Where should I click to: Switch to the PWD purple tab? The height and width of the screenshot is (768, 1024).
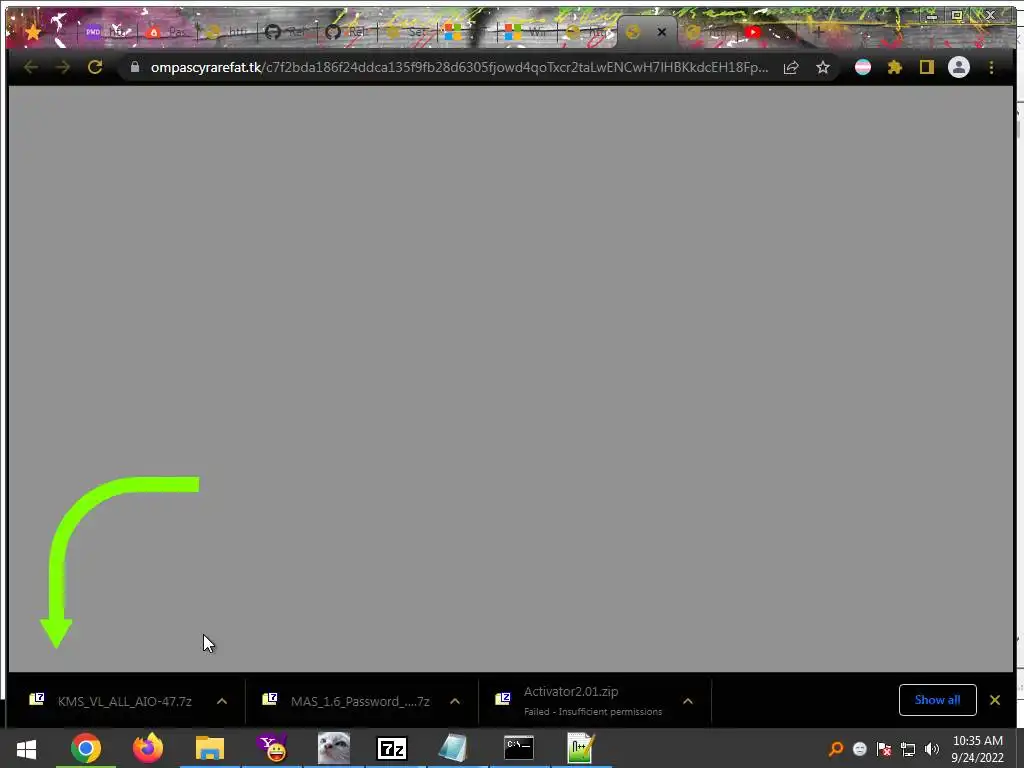coord(106,31)
